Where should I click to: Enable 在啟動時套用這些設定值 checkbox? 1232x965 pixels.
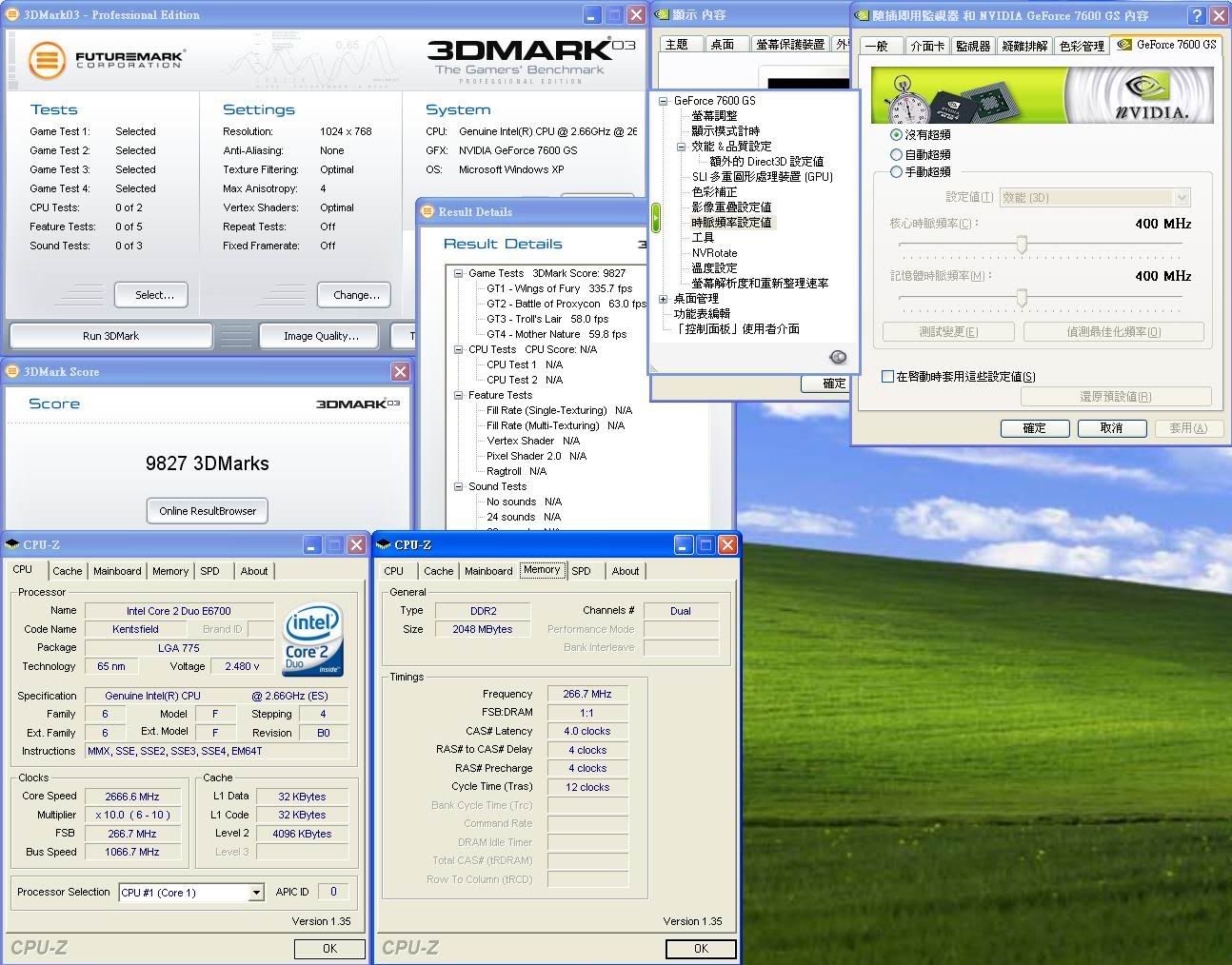tap(887, 377)
